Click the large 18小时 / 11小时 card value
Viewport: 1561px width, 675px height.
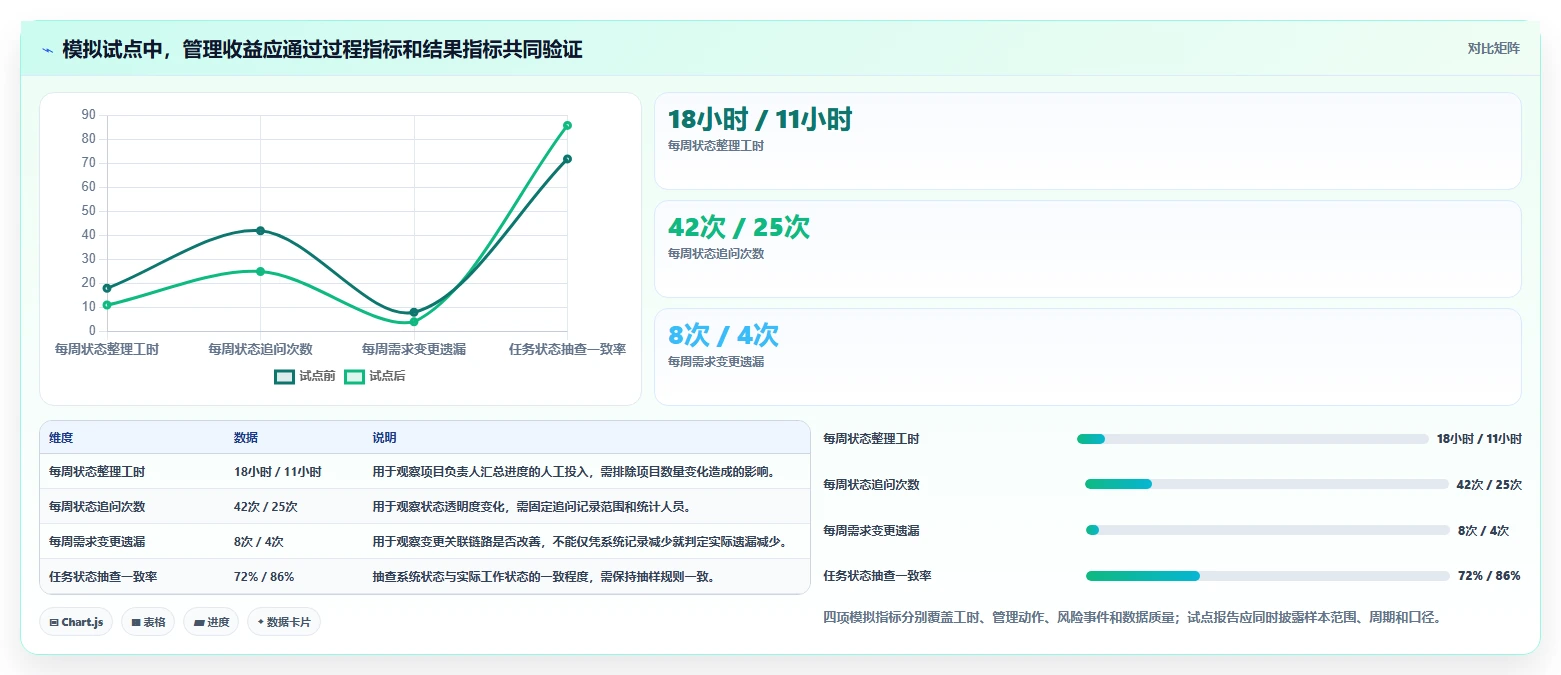(x=760, y=120)
